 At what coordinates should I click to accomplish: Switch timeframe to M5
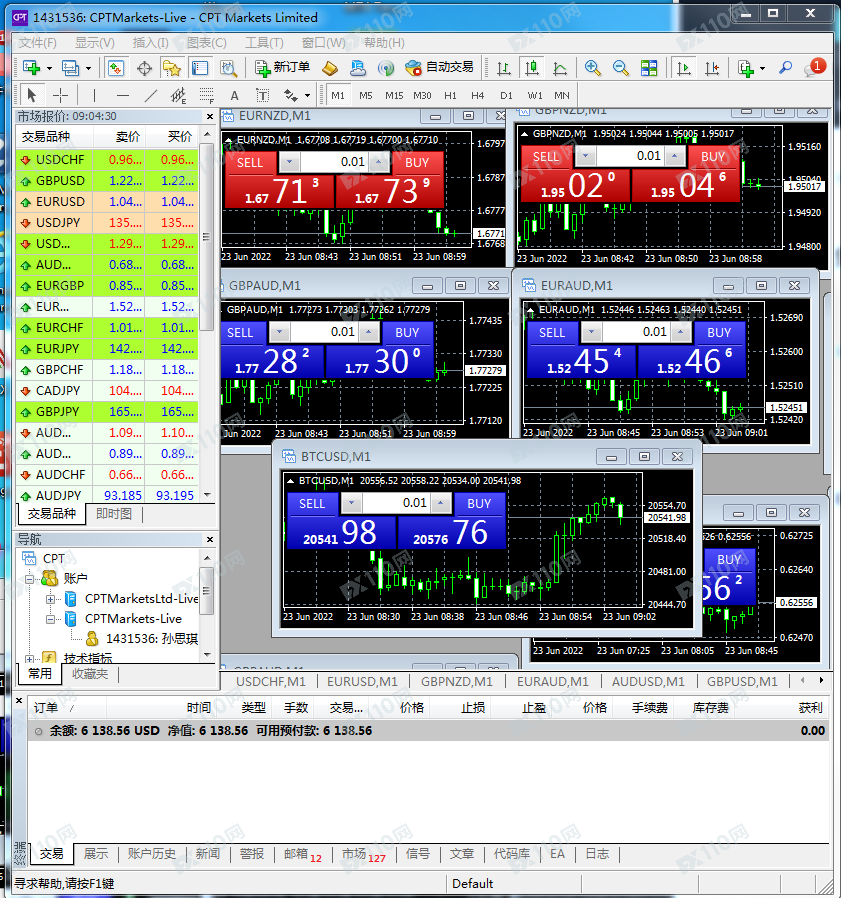coord(366,96)
